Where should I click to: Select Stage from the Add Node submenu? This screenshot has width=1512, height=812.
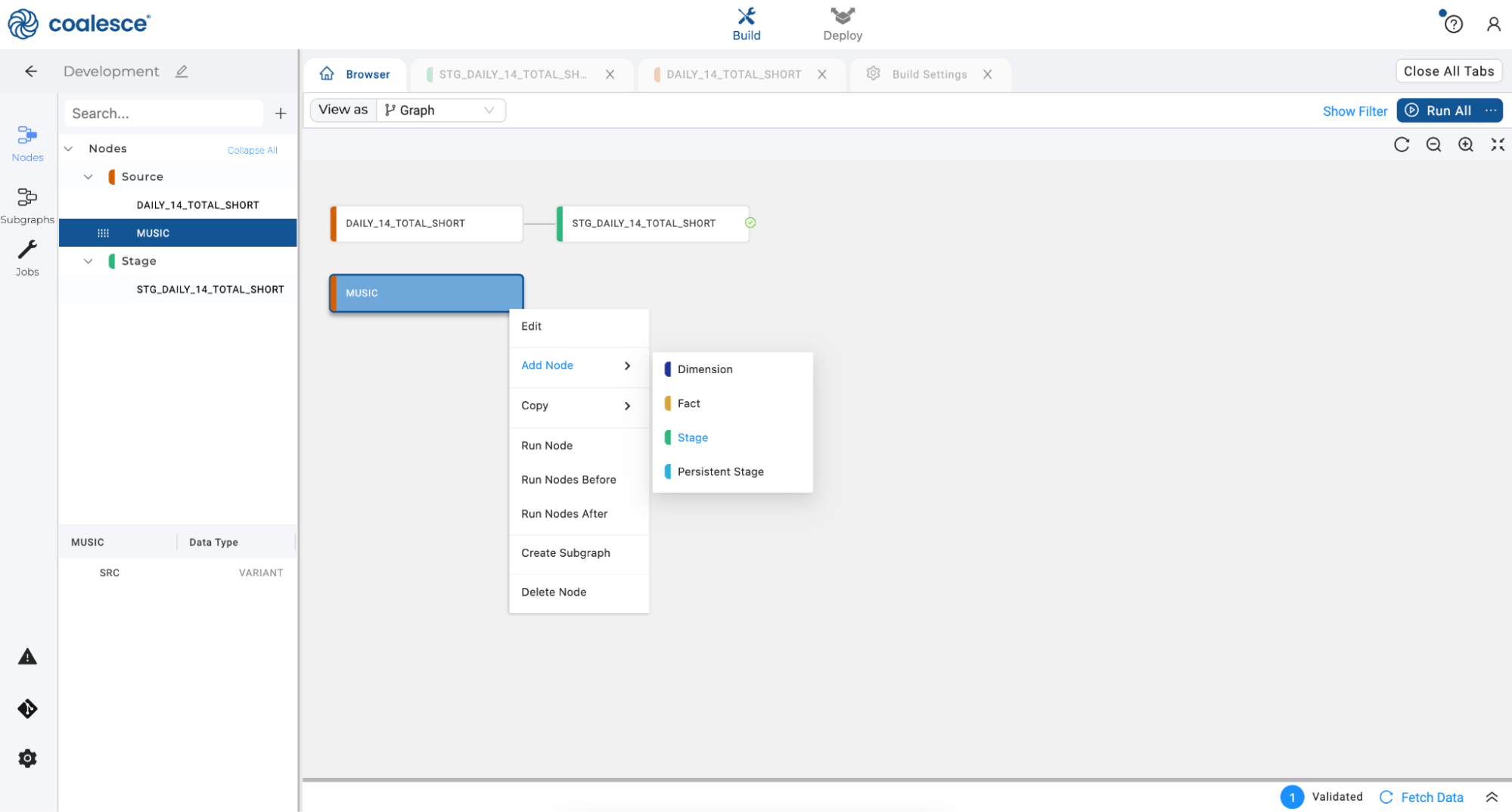692,437
